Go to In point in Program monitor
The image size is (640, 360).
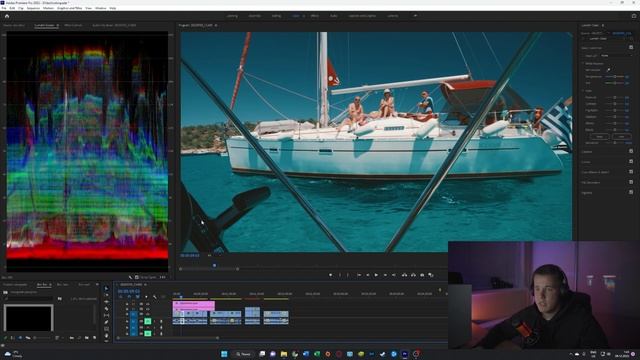point(359,275)
